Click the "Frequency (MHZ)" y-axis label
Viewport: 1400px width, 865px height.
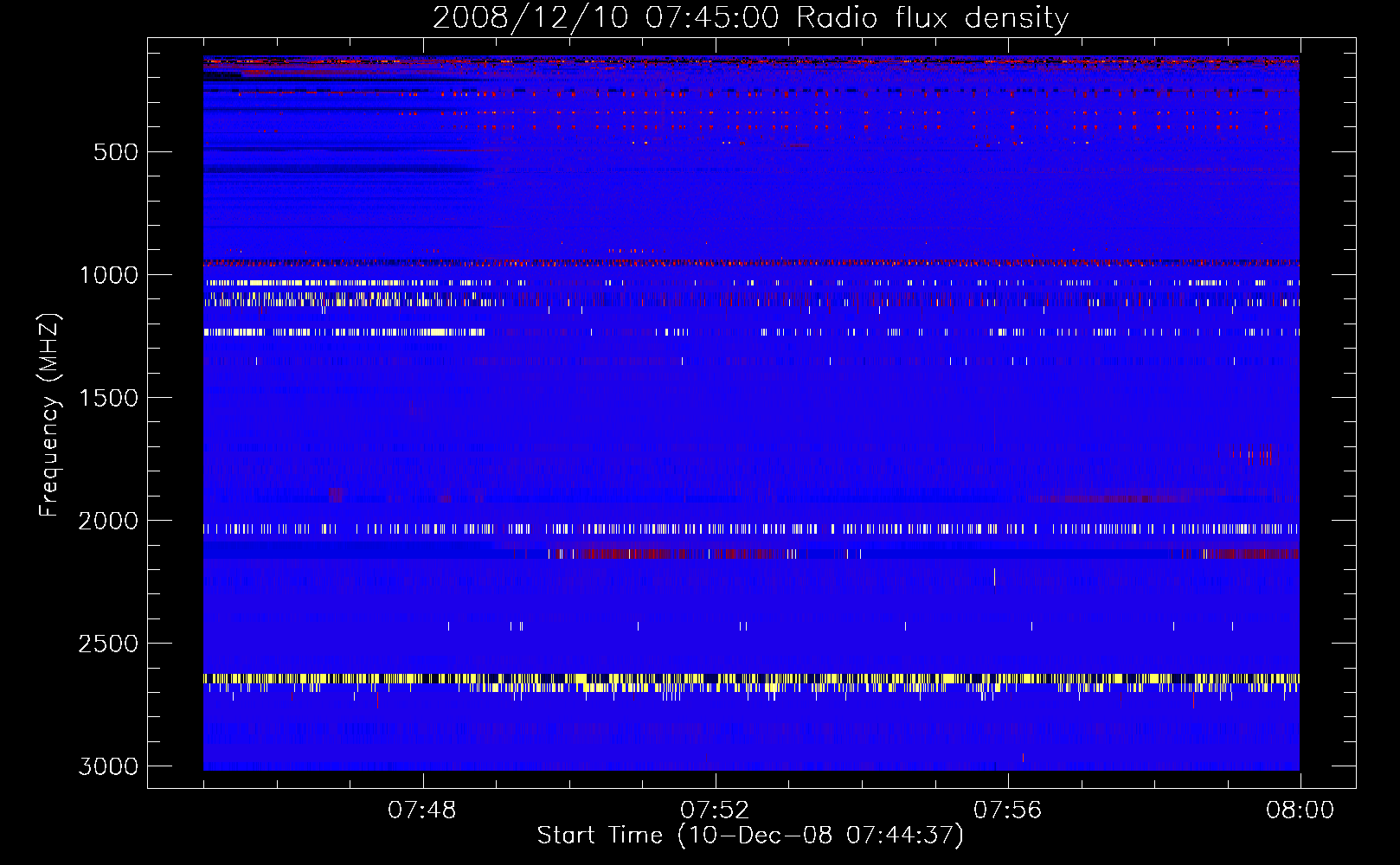click(x=49, y=415)
